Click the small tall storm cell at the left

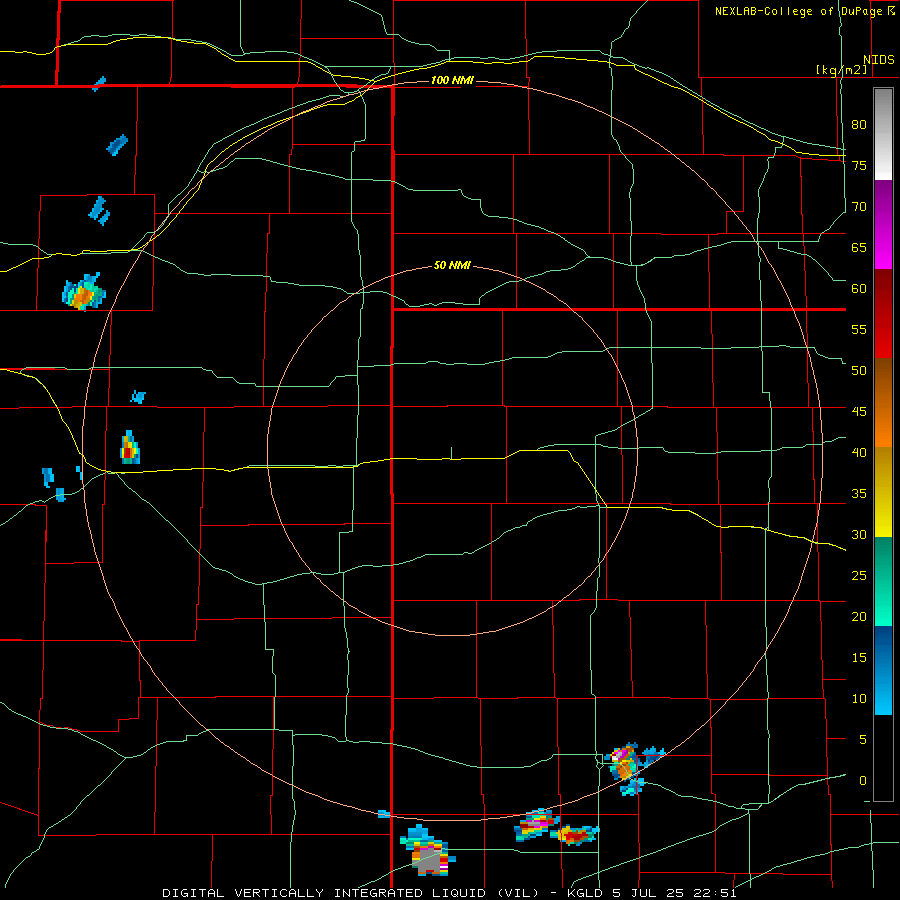(130, 448)
